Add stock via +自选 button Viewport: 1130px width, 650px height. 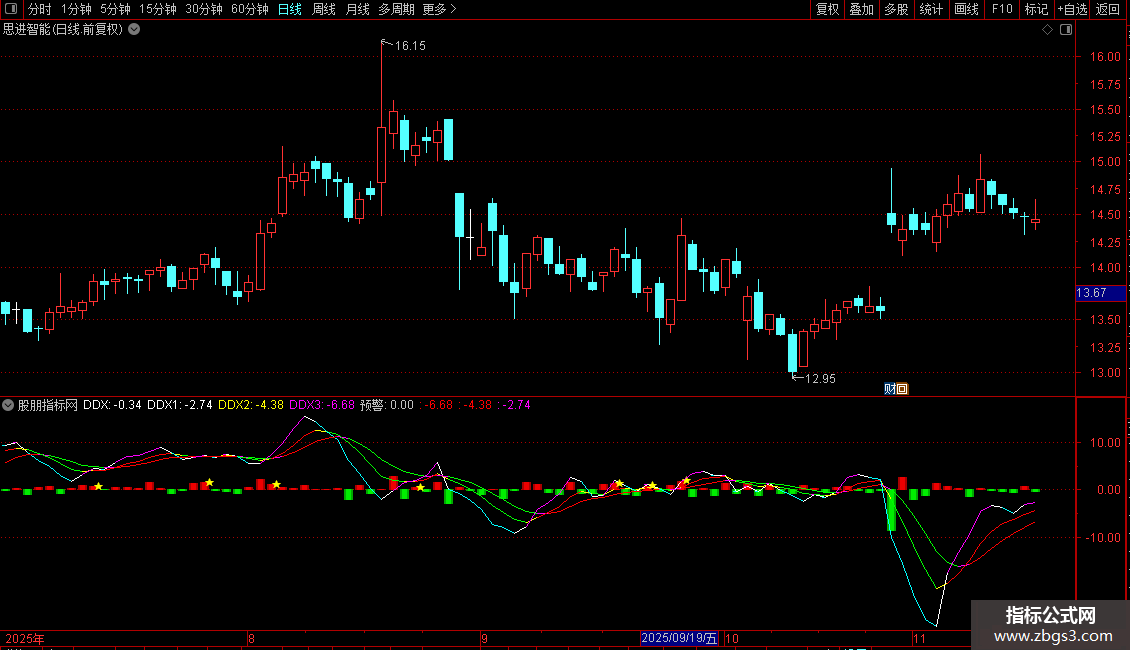click(x=1072, y=9)
